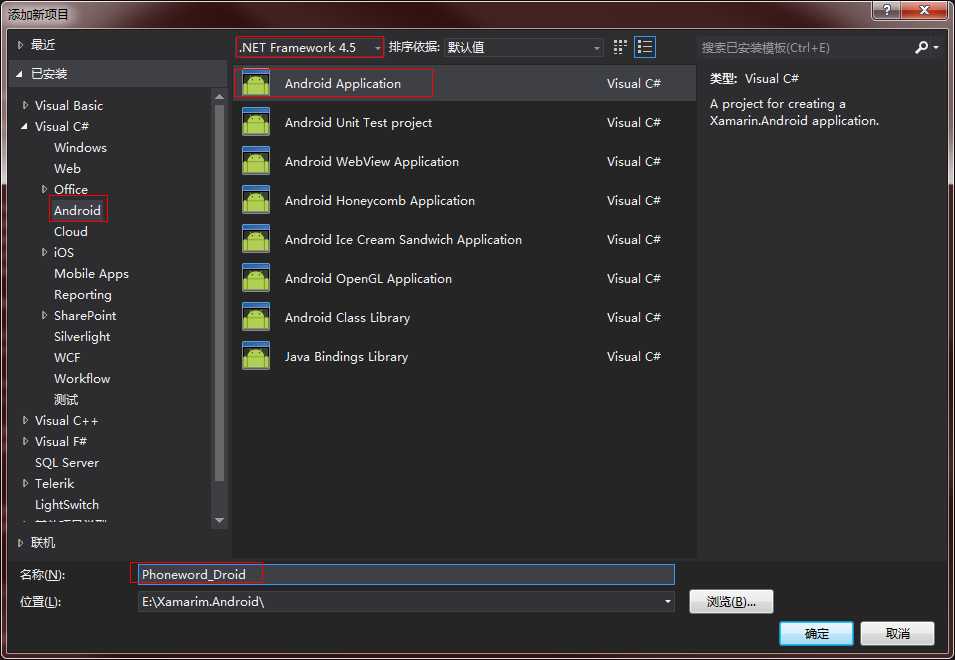Select the Silverlight category
This screenshot has height=660, width=955.
[x=82, y=337]
